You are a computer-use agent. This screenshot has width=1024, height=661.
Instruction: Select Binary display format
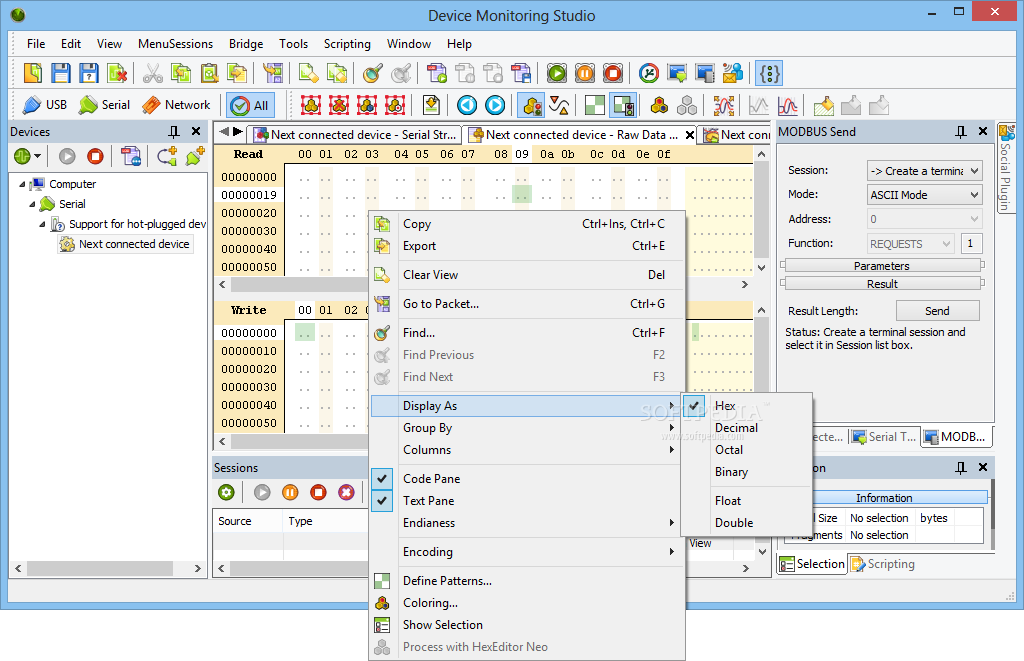point(746,472)
